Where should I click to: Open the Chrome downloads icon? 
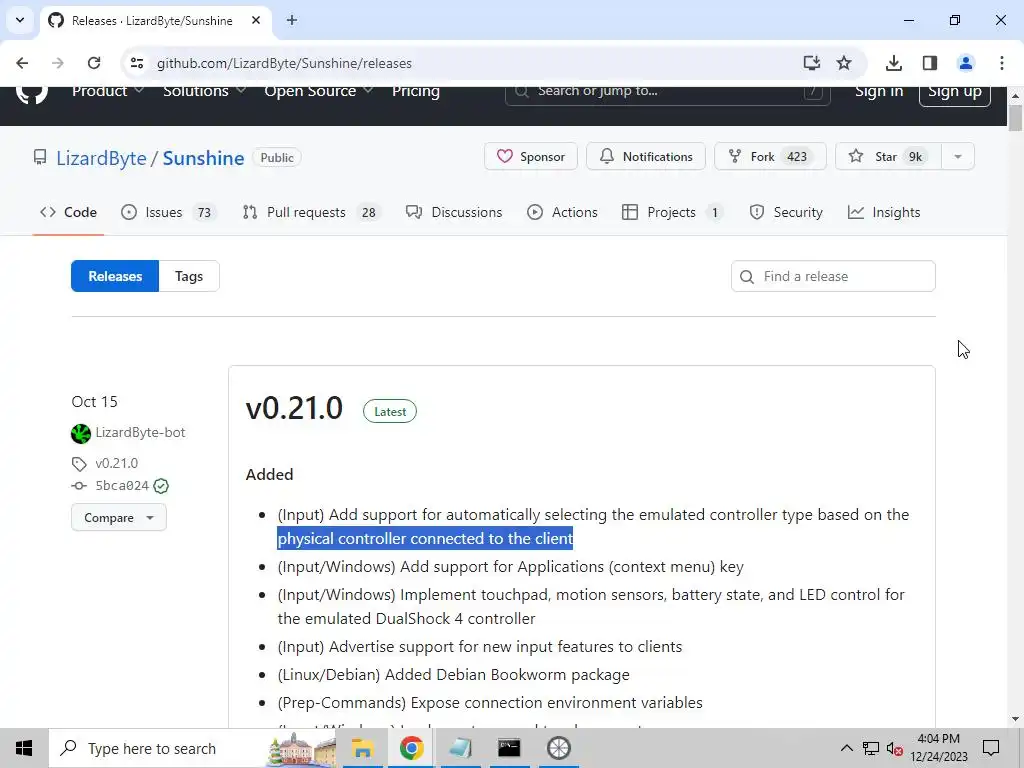[894, 63]
